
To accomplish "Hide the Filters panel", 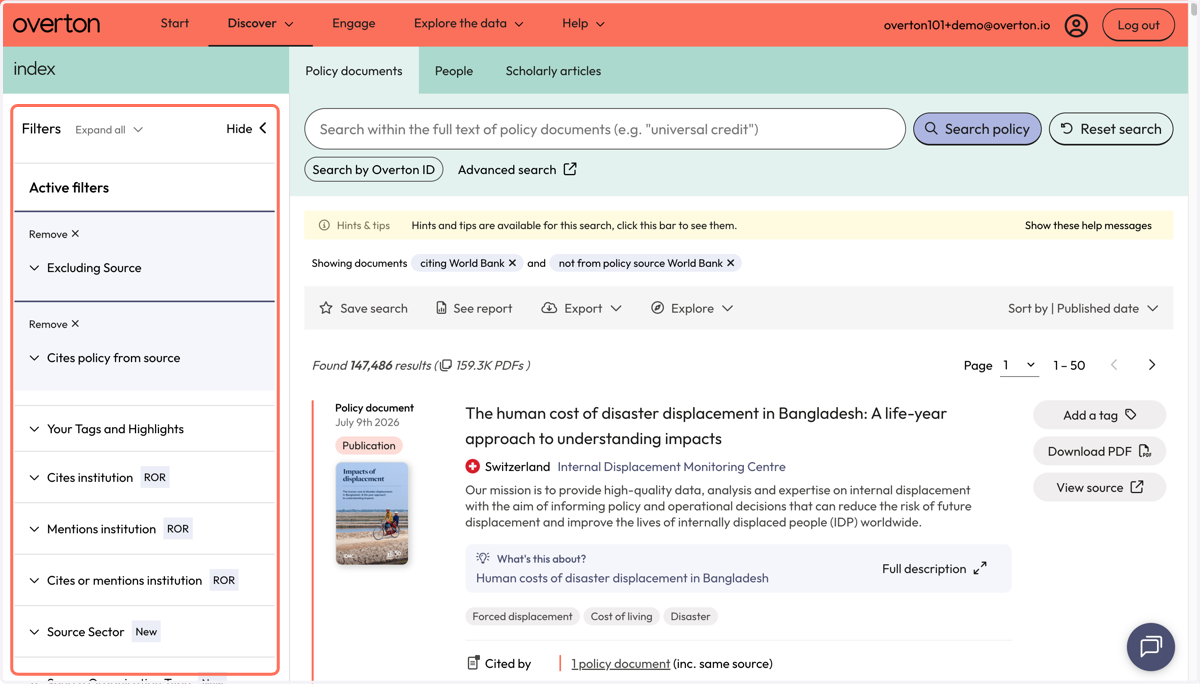I will 246,129.
